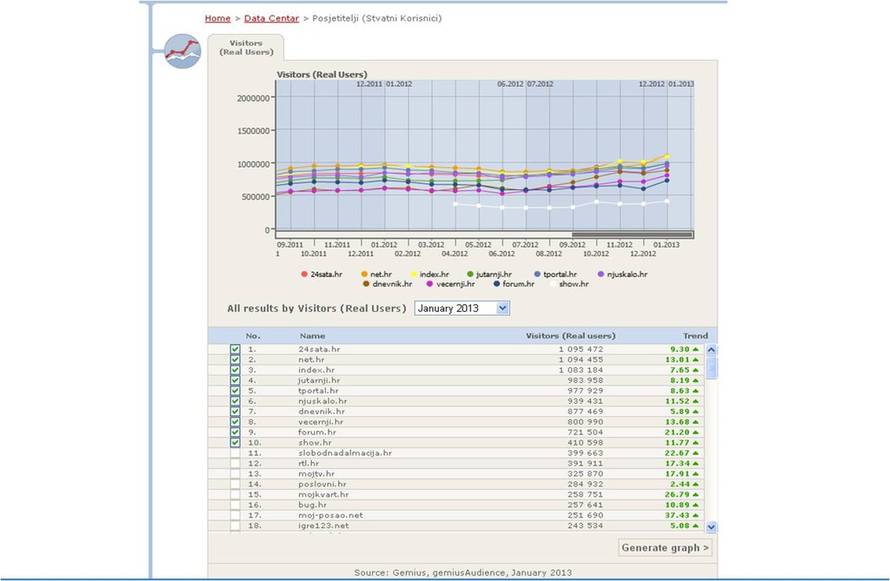Select the Visitors (Real Users) tab
The width and height of the screenshot is (890, 581).
pos(245,48)
